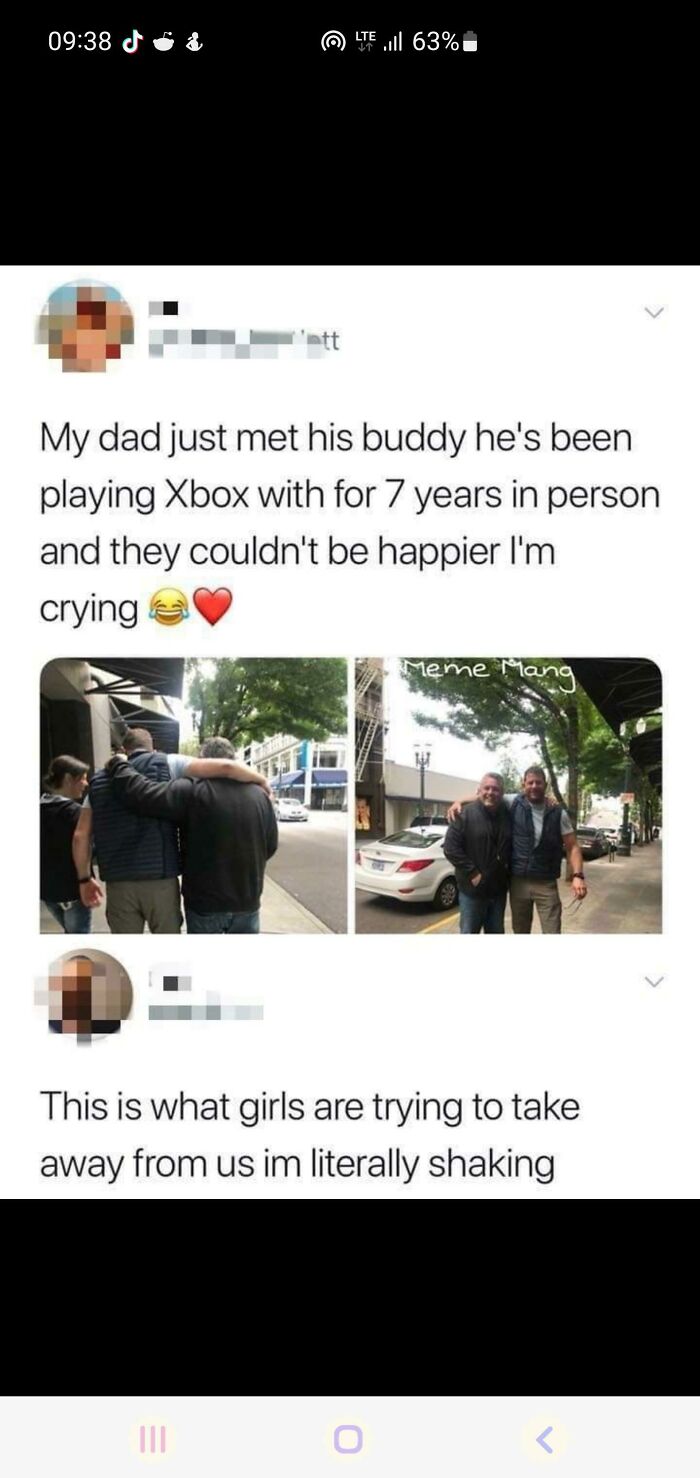This screenshot has width=700, height=1478.
Task: Tap the crying-laughing emoji in the tweet
Action: pyautogui.click(x=168, y=607)
